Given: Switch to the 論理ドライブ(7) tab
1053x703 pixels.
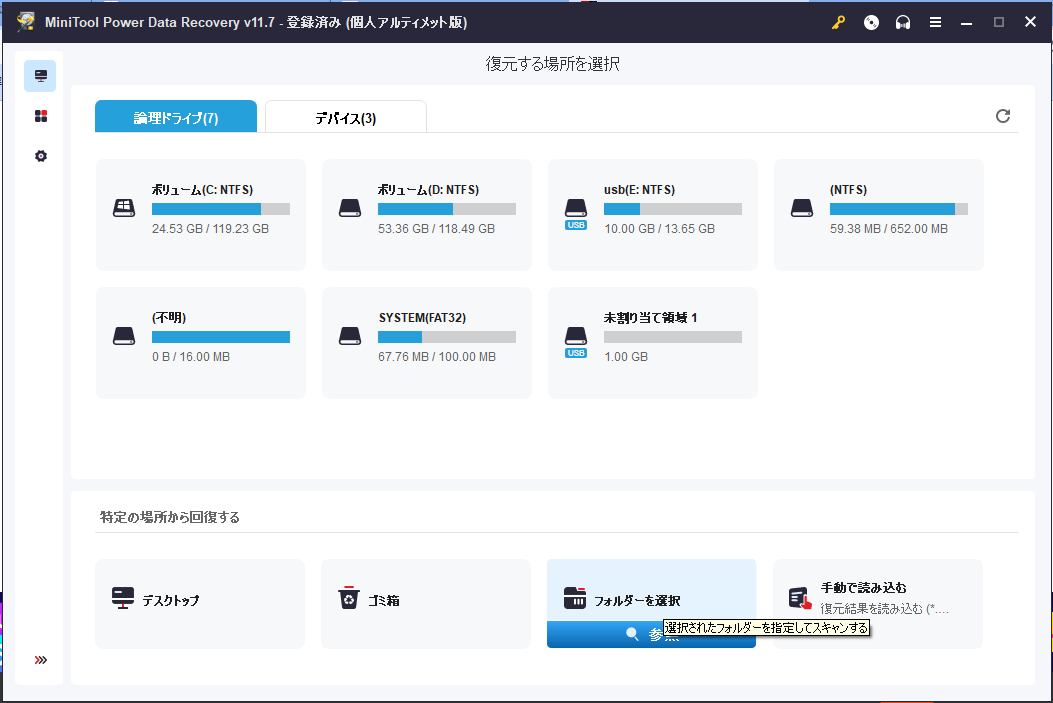Looking at the screenshot, I should point(176,117).
